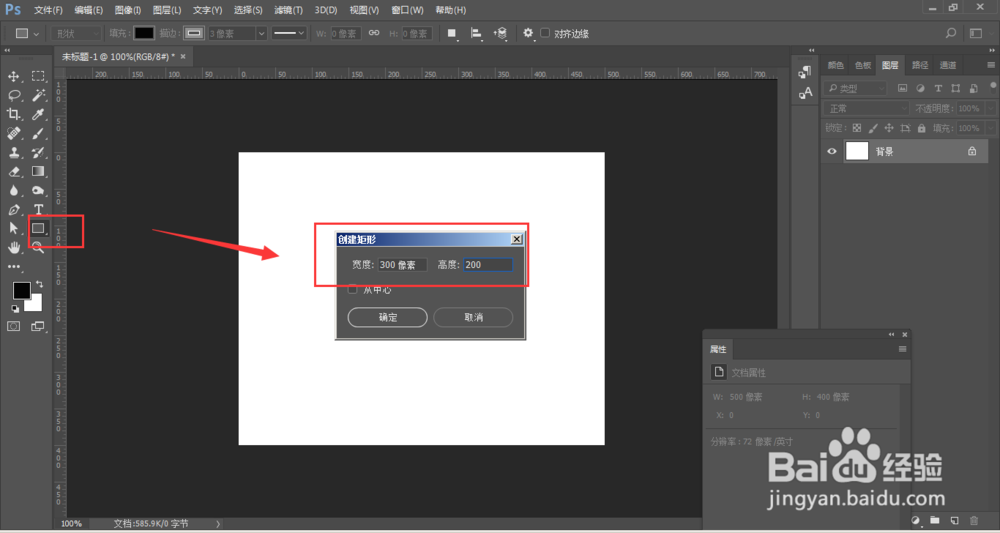Screen dimensions: 1000x533
Task: Select the Hand tool
Action: click(x=13, y=247)
